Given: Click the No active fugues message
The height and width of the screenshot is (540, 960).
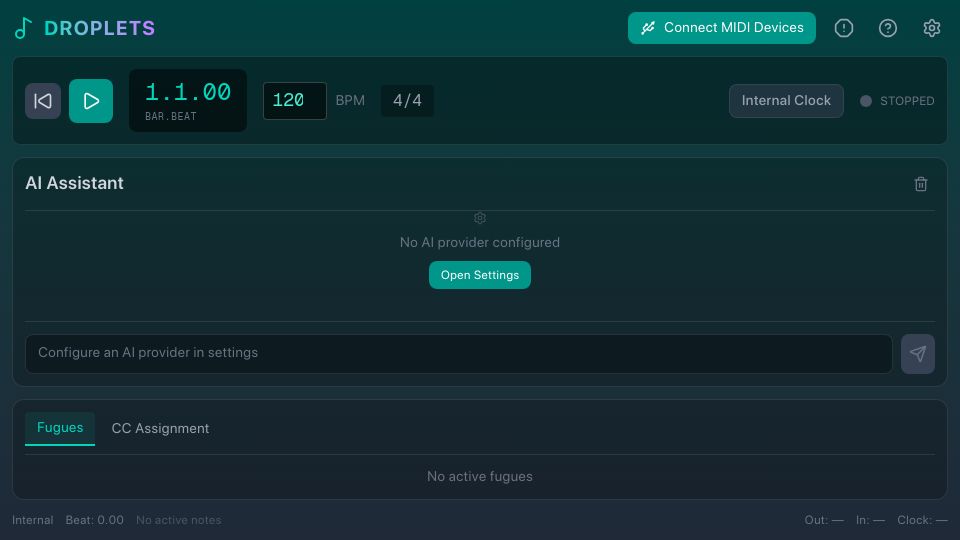Looking at the screenshot, I should click(x=480, y=476).
